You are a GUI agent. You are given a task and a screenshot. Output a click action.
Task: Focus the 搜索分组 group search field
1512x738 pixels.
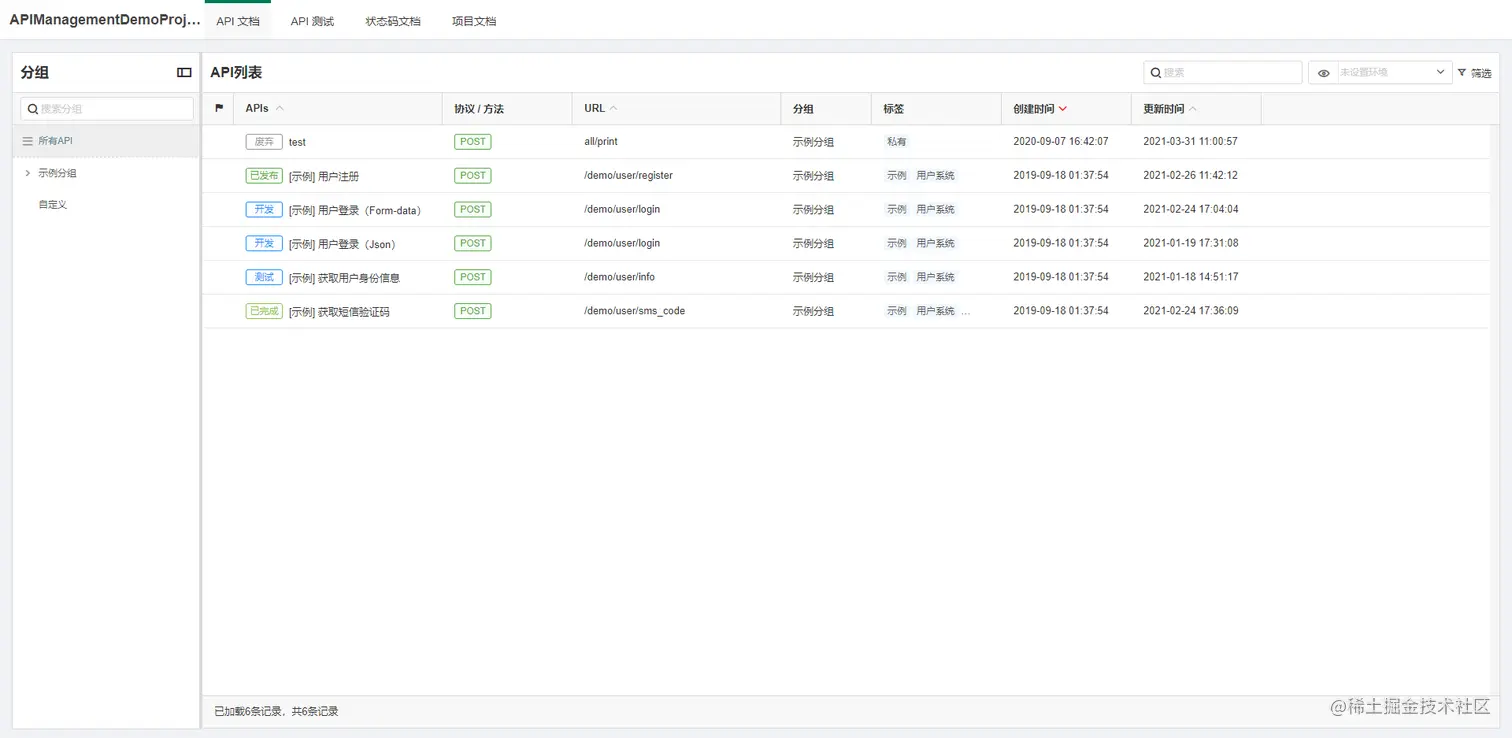pos(107,109)
